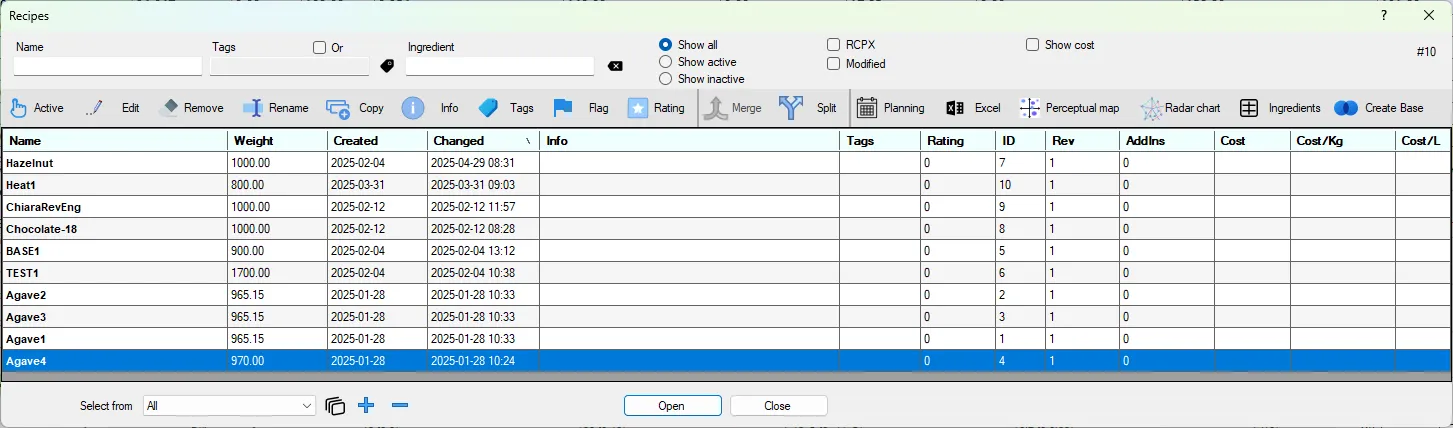Viewport: 1453px width, 428px height.
Task: Open the Ingredients toolbar tool
Action: (1249, 108)
